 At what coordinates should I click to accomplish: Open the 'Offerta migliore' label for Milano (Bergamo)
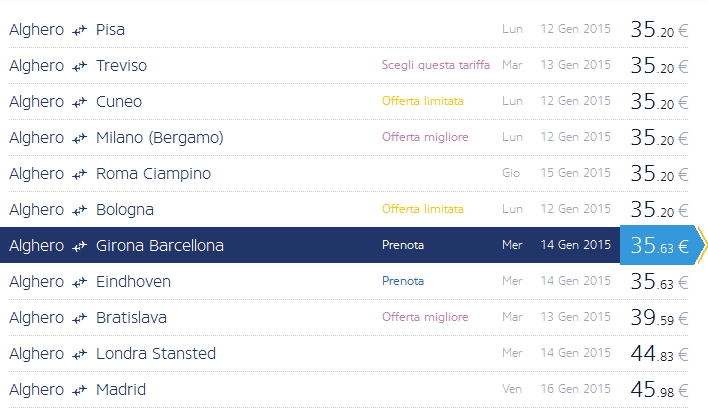point(424,138)
